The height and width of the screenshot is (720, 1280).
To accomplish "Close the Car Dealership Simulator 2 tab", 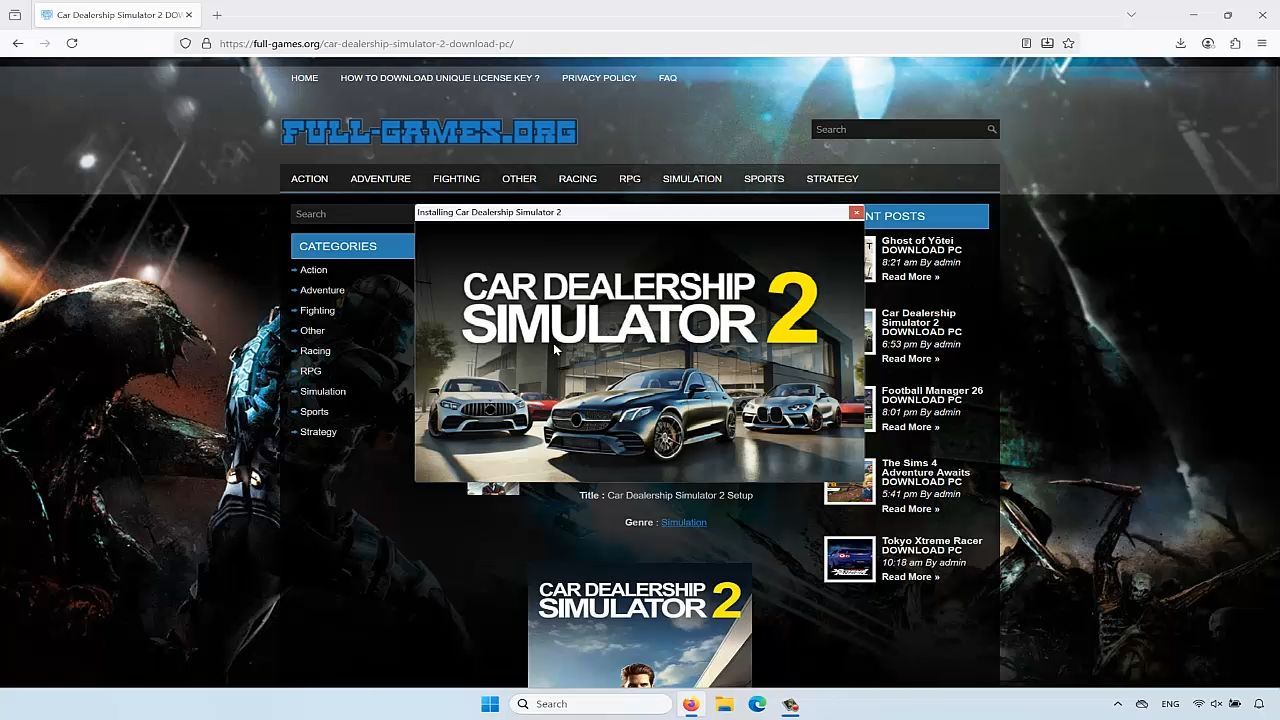I will pyautogui.click(x=190, y=15).
